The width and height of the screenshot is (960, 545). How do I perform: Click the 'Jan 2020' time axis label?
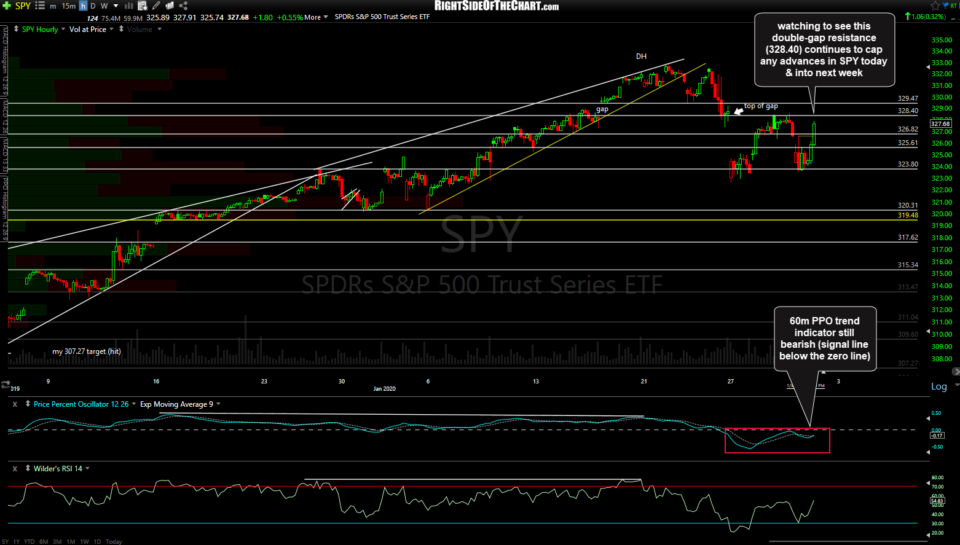pyautogui.click(x=384, y=389)
